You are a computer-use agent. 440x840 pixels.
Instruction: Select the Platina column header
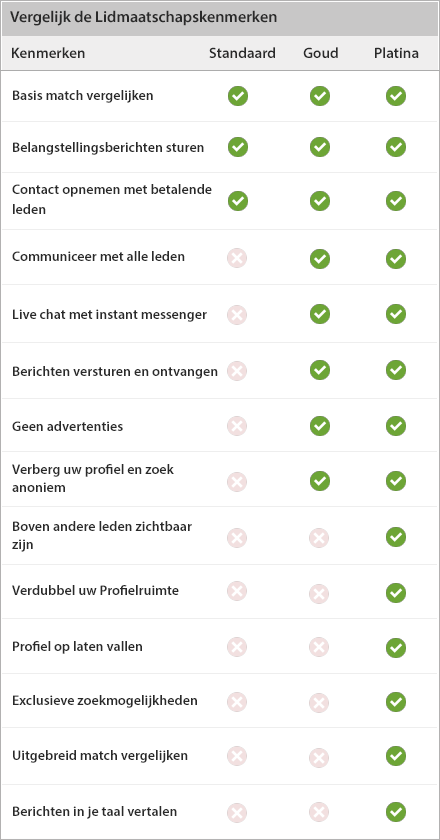tap(397, 53)
